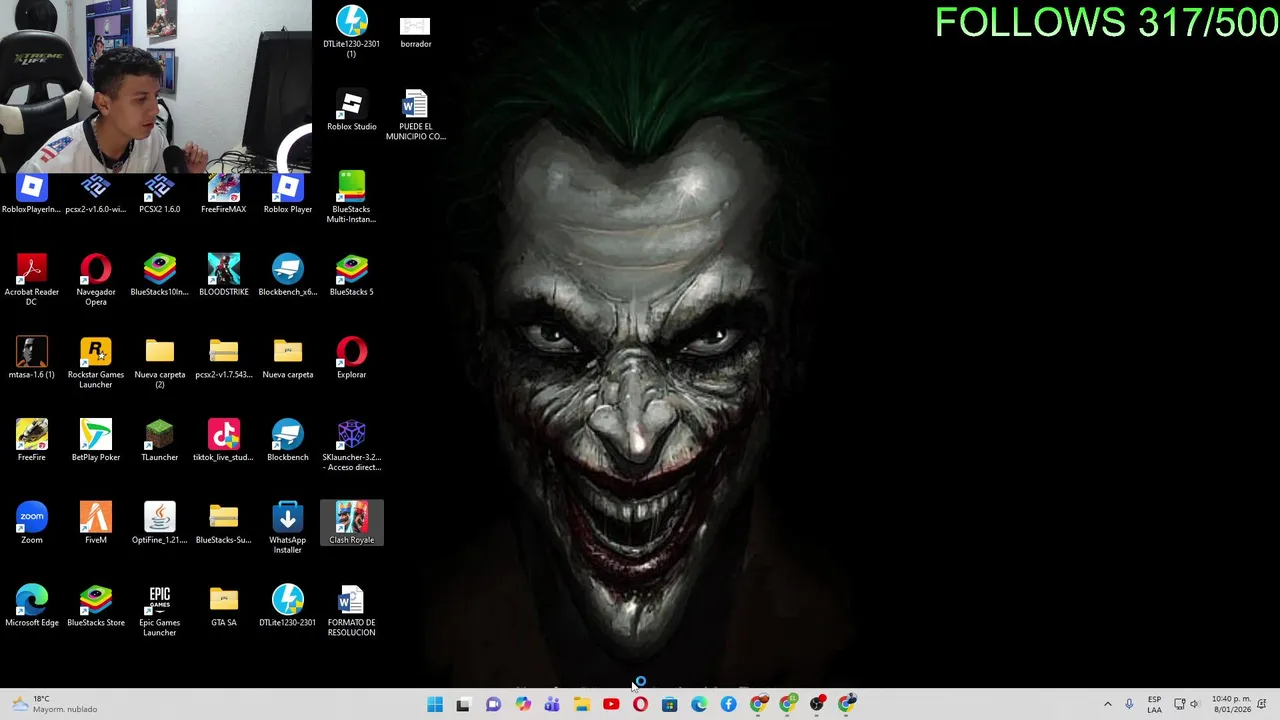Open the mtasa-1.6 (1) icon
The width and height of the screenshot is (1280, 720).
(x=32, y=359)
